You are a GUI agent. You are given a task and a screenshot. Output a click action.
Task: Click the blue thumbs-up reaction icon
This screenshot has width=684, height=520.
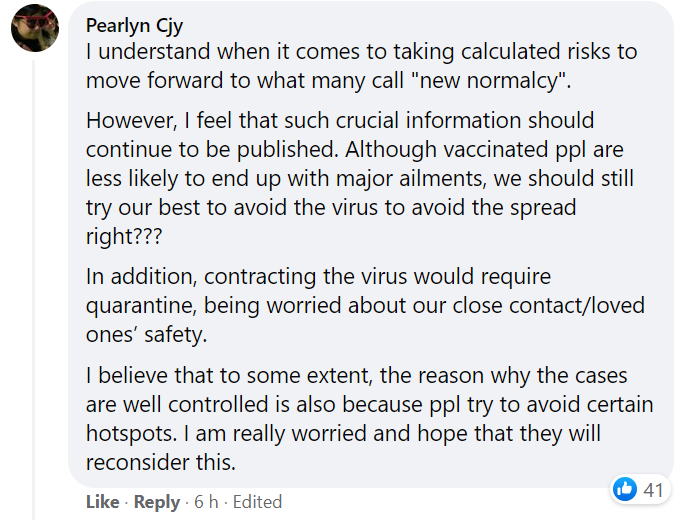click(625, 489)
